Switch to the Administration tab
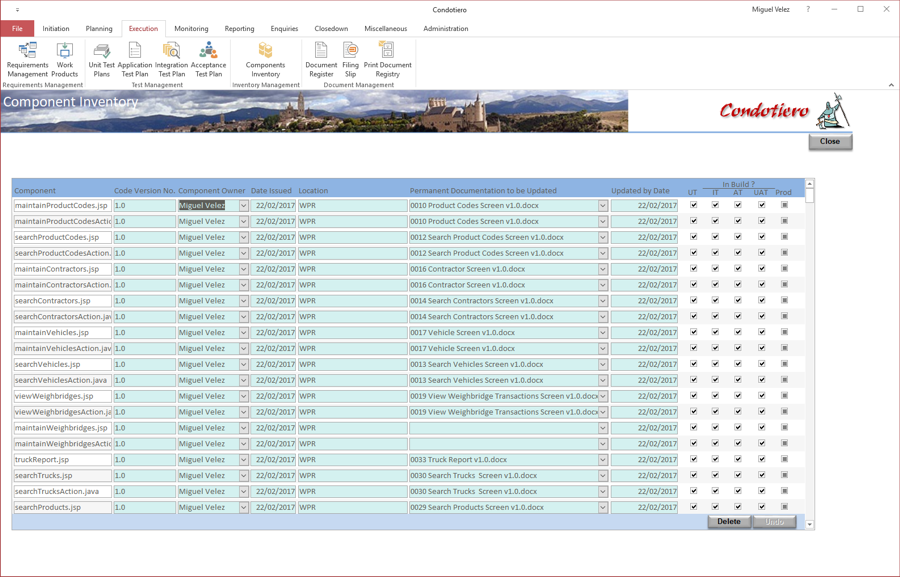The height and width of the screenshot is (577, 900). (x=445, y=29)
